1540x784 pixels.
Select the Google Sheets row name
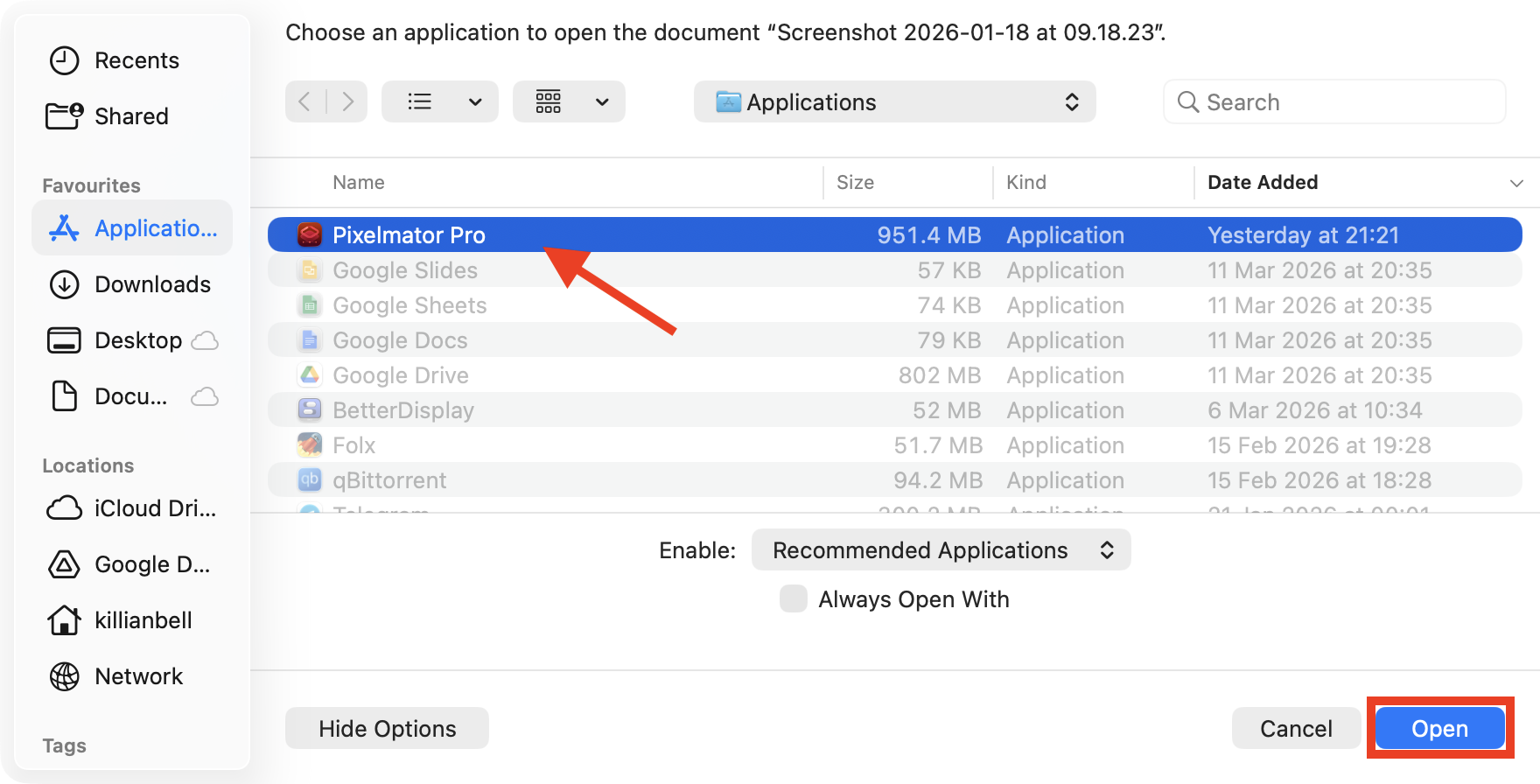(409, 304)
